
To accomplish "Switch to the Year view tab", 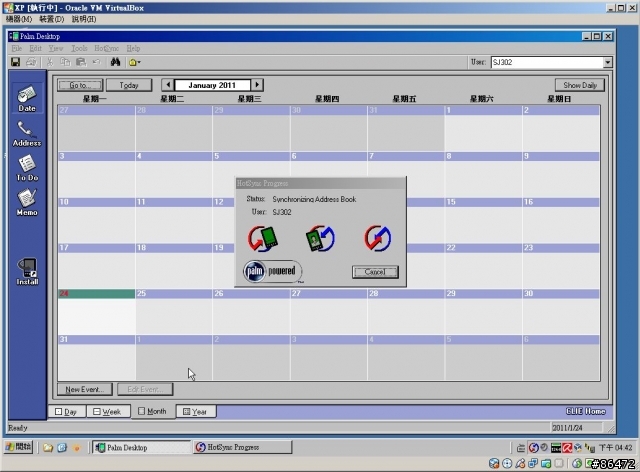I will coord(196,412).
